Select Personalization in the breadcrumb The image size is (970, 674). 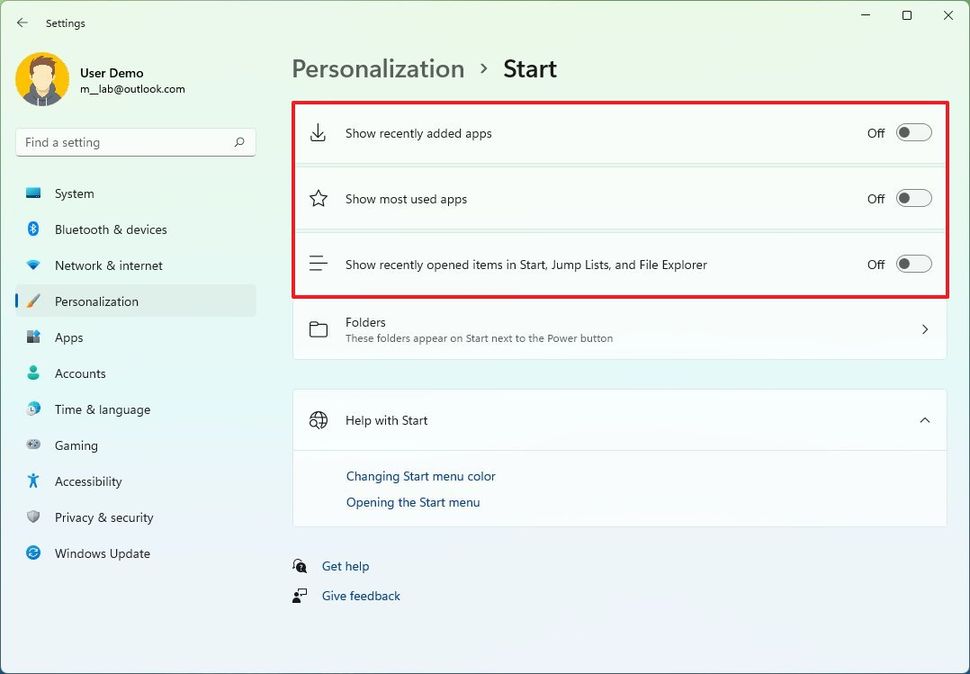point(378,68)
